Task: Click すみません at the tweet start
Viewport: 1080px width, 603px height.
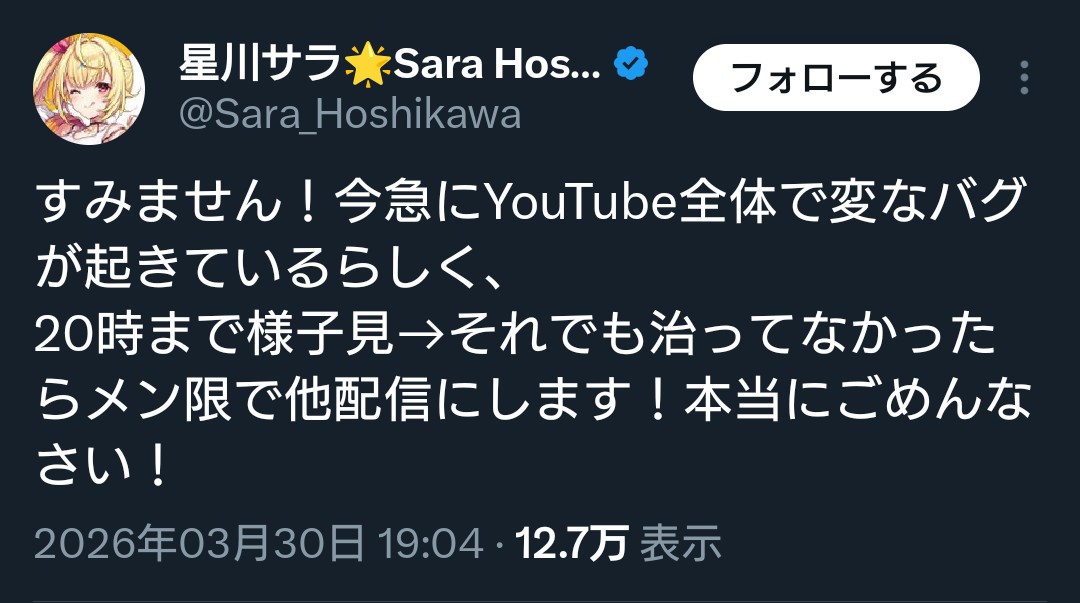Action: pyautogui.click(x=157, y=202)
